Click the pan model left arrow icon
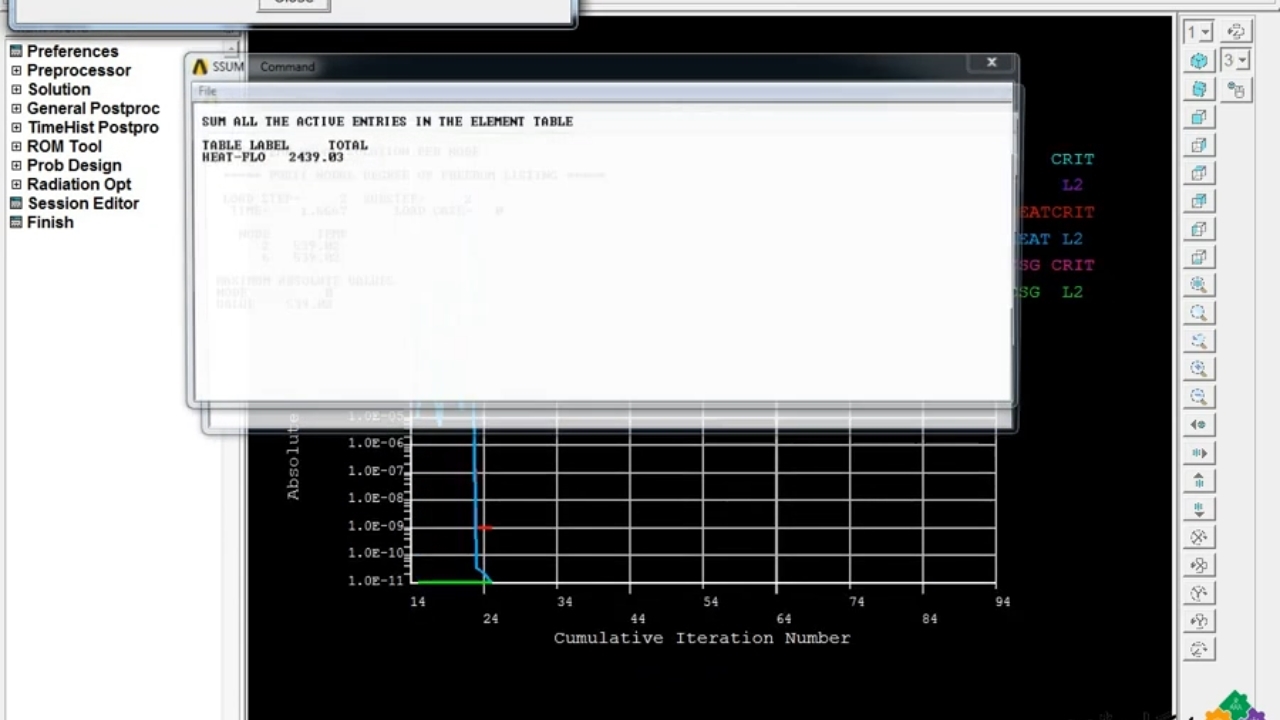Viewport: 1280px width, 720px height. tap(1199, 425)
